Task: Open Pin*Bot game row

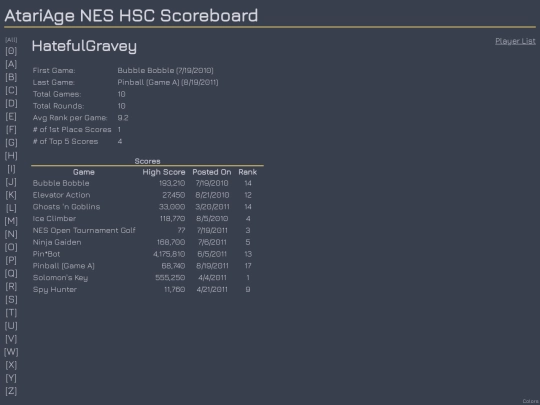Action: click(x=46, y=254)
